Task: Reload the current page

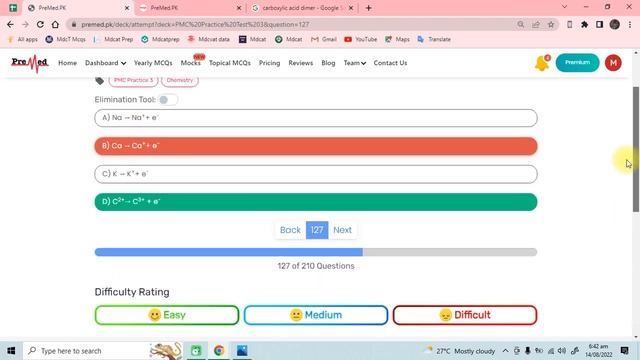Action: click(40, 24)
